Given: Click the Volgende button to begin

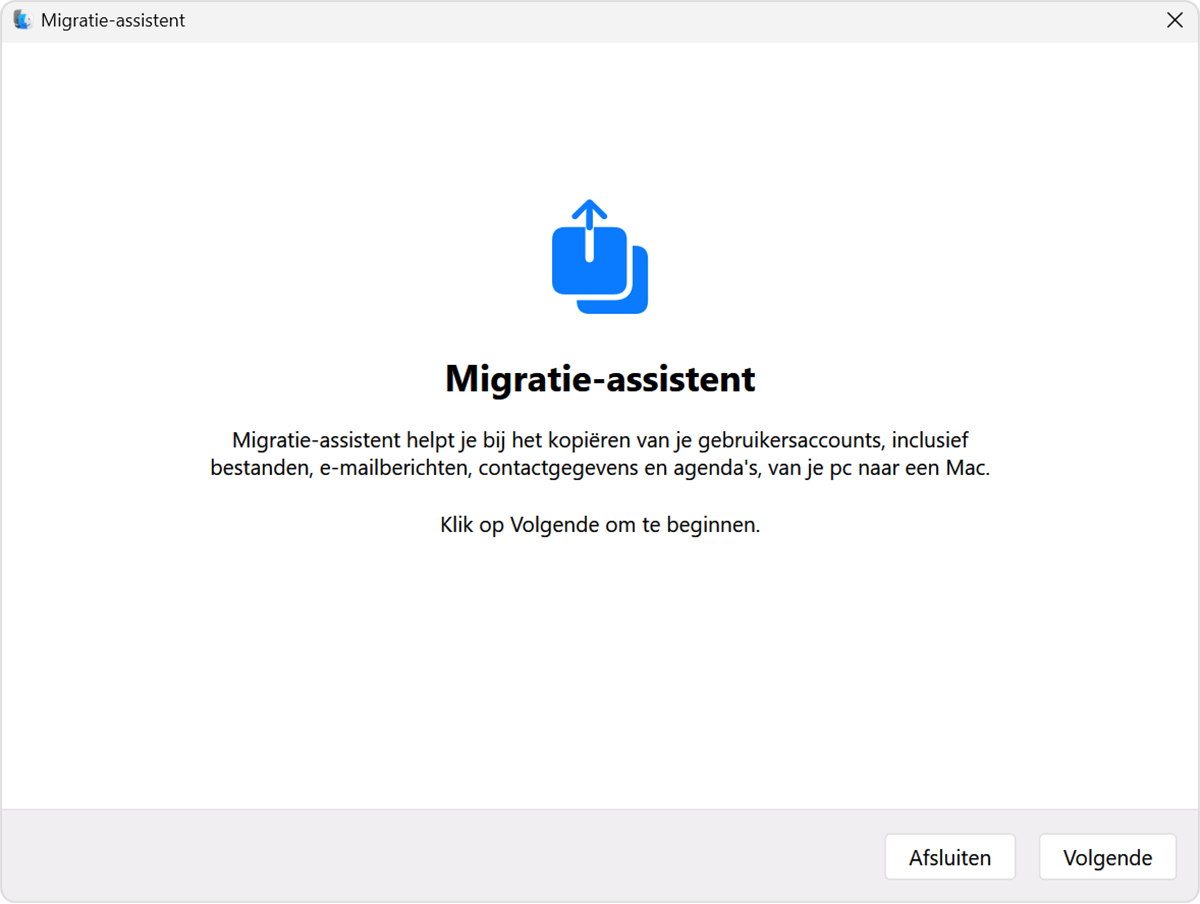Looking at the screenshot, I should (x=1107, y=857).
